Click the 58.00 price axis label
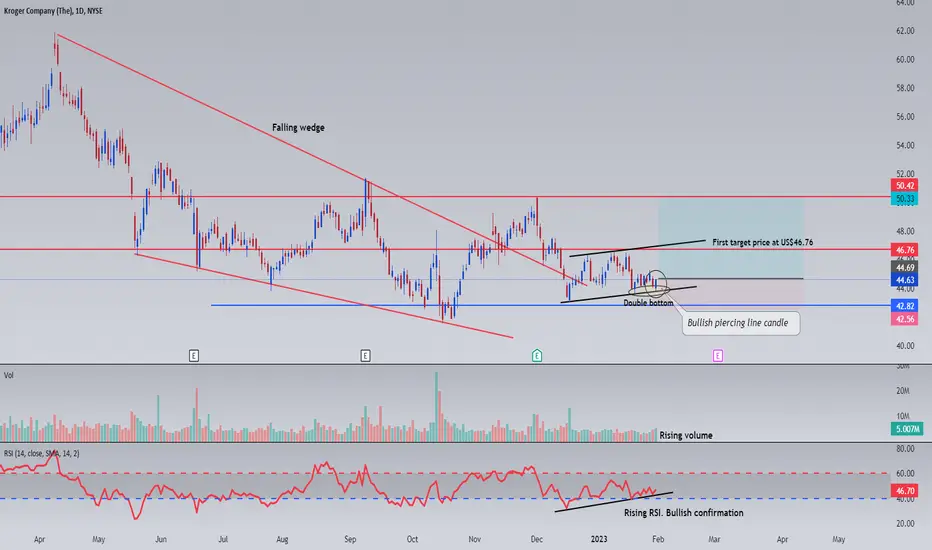This screenshot has width=932, height=550. coord(905,88)
